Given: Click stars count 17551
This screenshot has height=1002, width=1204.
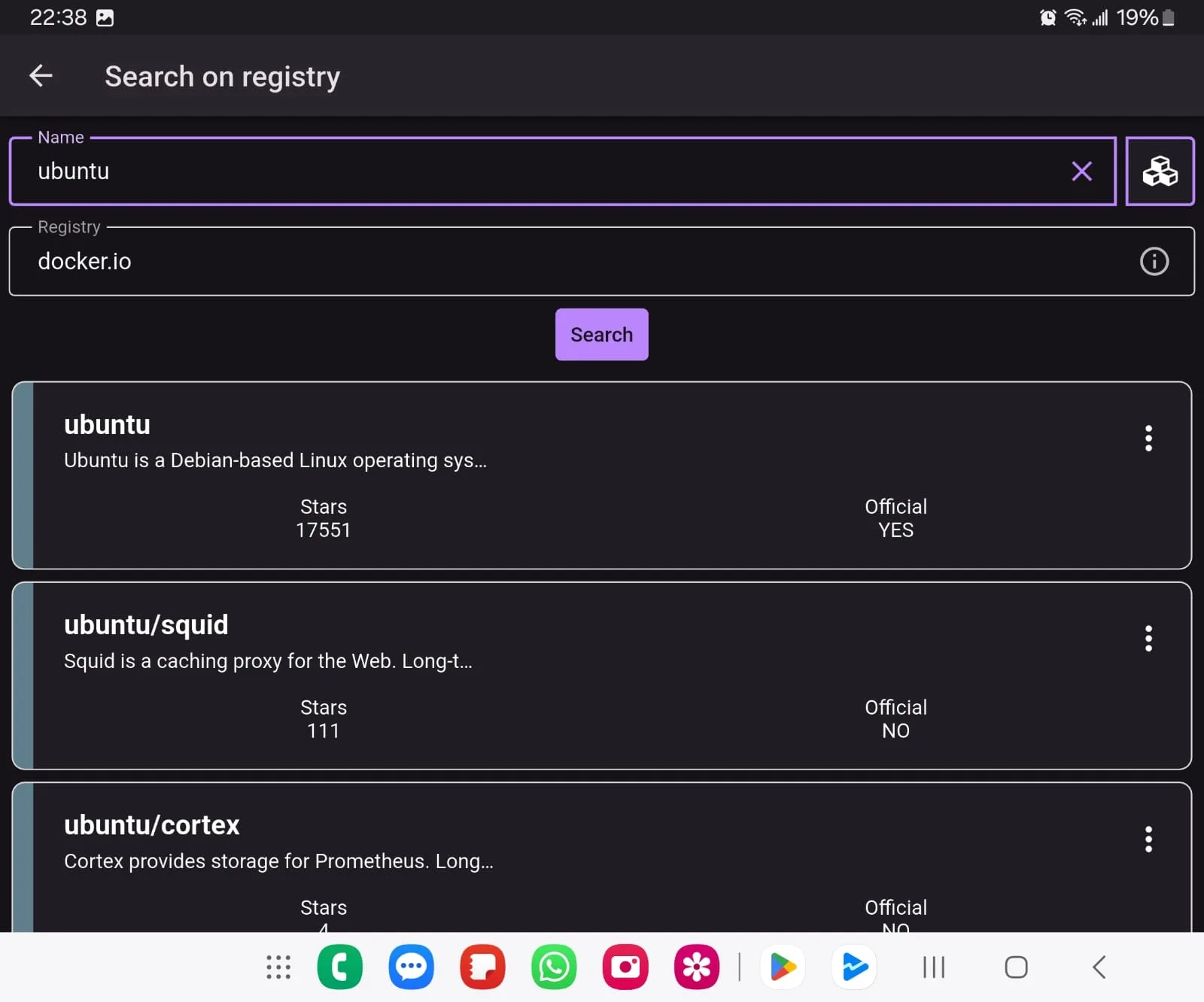Looking at the screenshot, I should [x=323, y=530].
